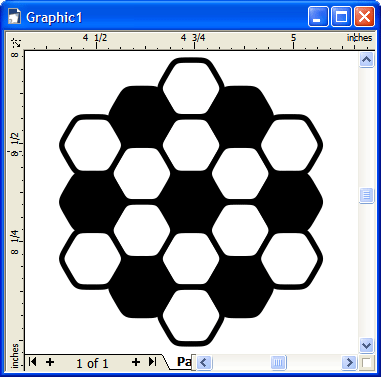Viewport: 381px width, 377px height.
Task: Click the "1 of 1" page counter
Action: pyautogui.click(x=92, y=363)
